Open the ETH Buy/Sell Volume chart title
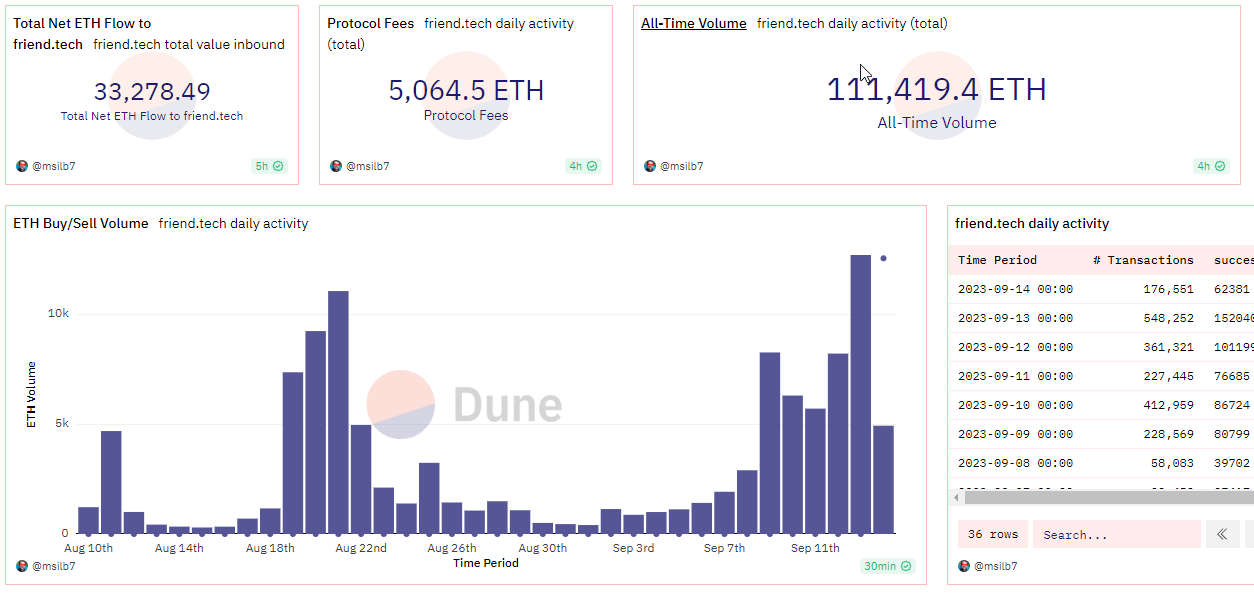This screenshot has width=1254, height=595. click(81, 223)
